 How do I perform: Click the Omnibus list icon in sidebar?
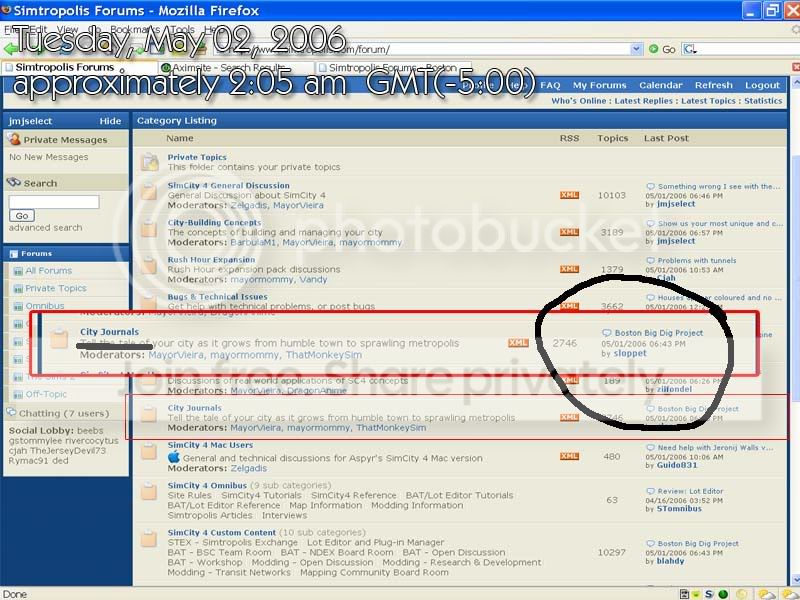click(x=18, y=306)
